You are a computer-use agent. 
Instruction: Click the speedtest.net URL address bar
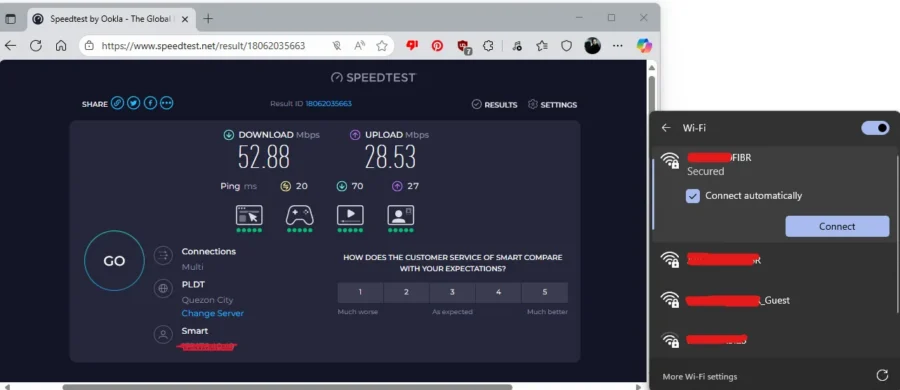(203, 46)
